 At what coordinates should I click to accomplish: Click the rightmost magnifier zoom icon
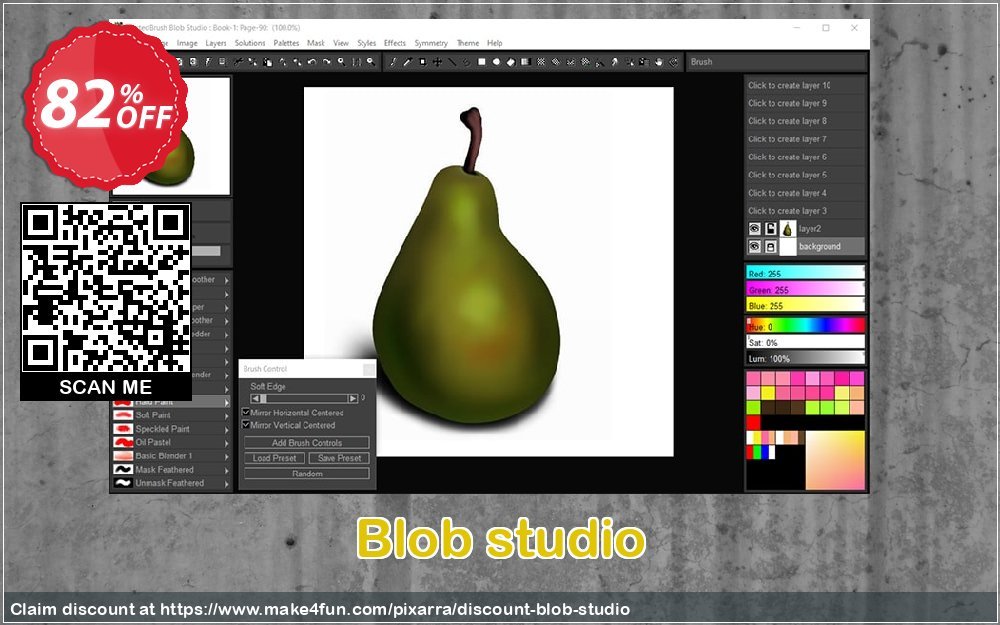tap(371, 62)
